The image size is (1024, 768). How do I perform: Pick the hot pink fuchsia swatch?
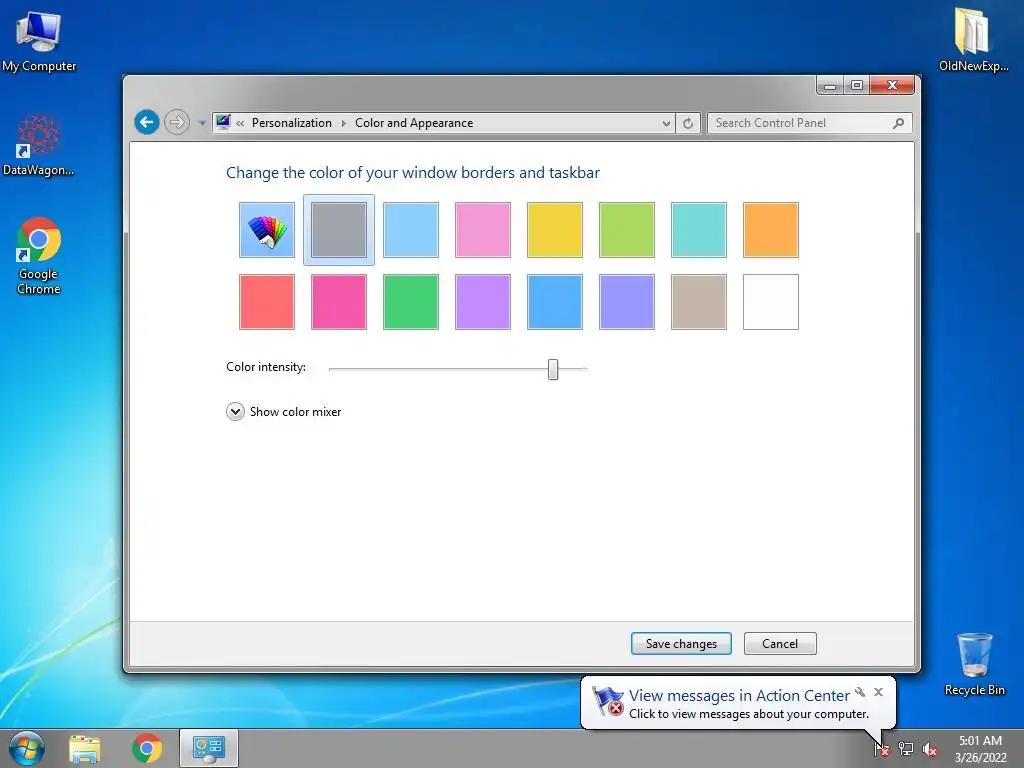339,302
